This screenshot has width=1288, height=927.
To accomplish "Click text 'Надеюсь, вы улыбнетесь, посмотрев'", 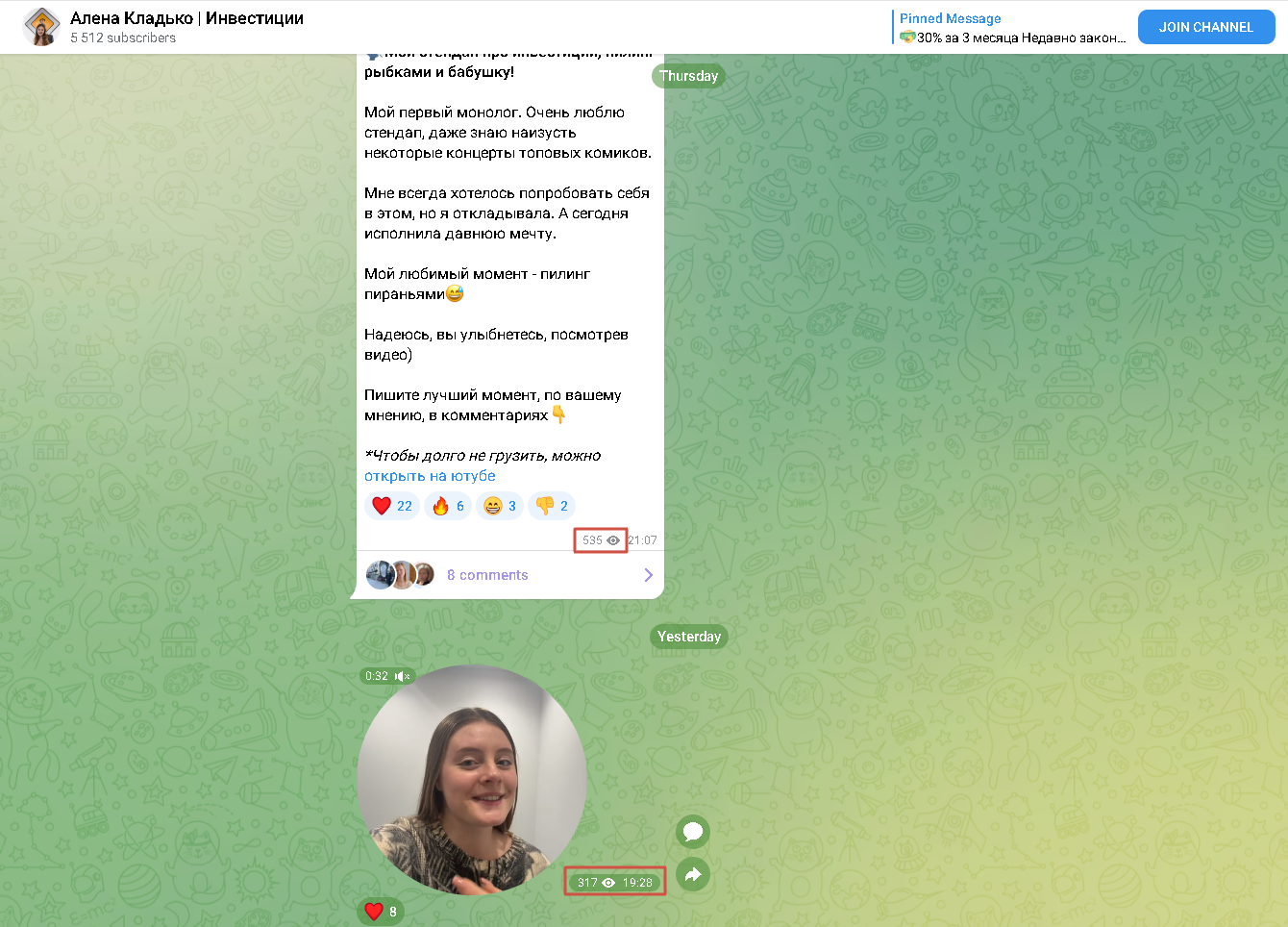I will point(496,335).
